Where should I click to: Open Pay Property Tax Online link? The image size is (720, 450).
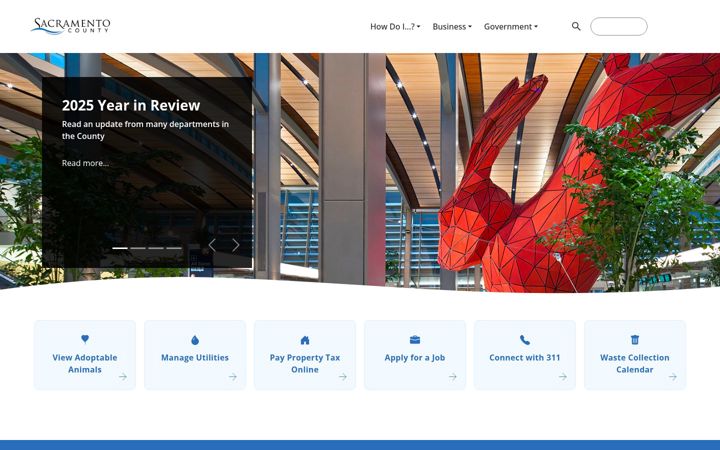click(305, 355)
